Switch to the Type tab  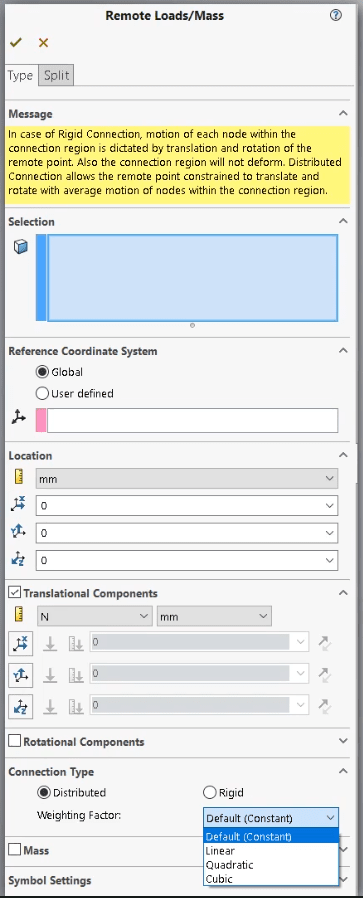point(21,76)
